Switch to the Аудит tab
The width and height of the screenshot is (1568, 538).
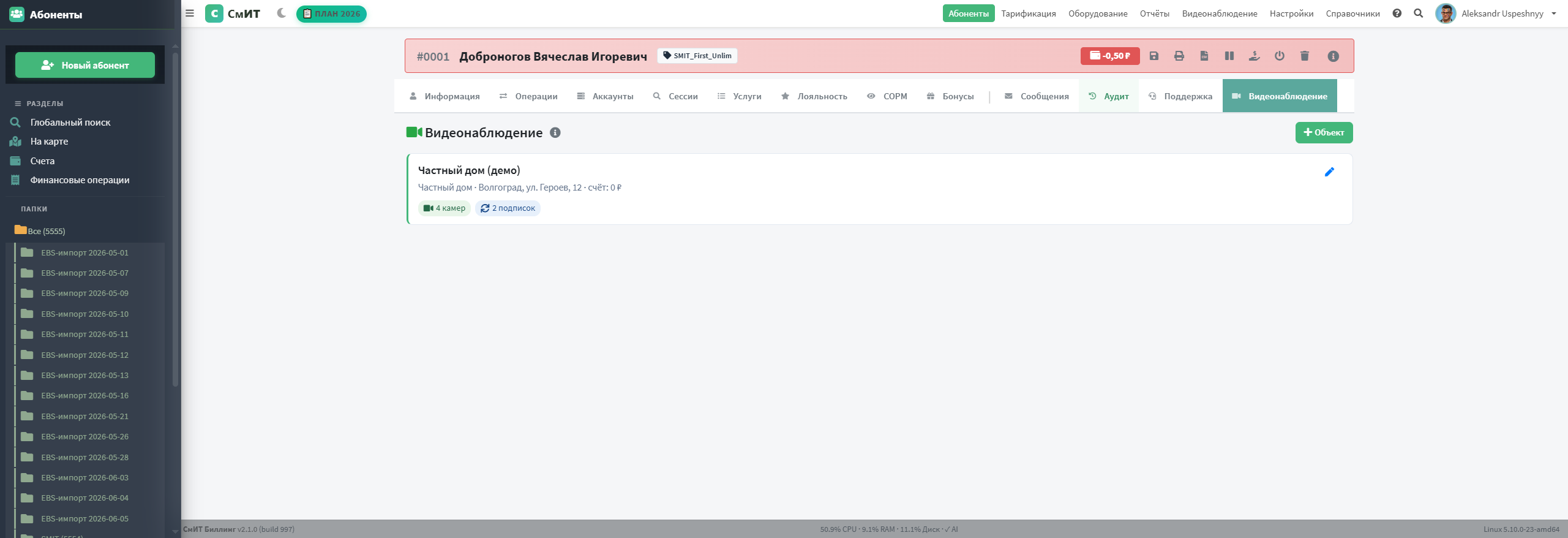pyautogui.click(x=1109, y=96)
